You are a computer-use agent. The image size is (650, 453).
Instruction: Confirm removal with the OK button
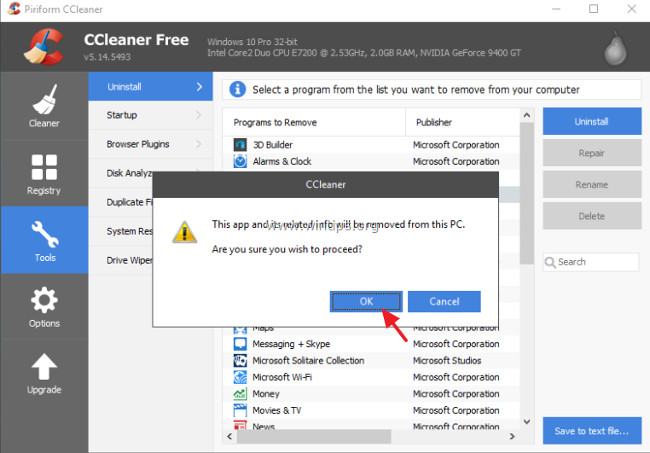pyautogui.click(x=366, y=301)
